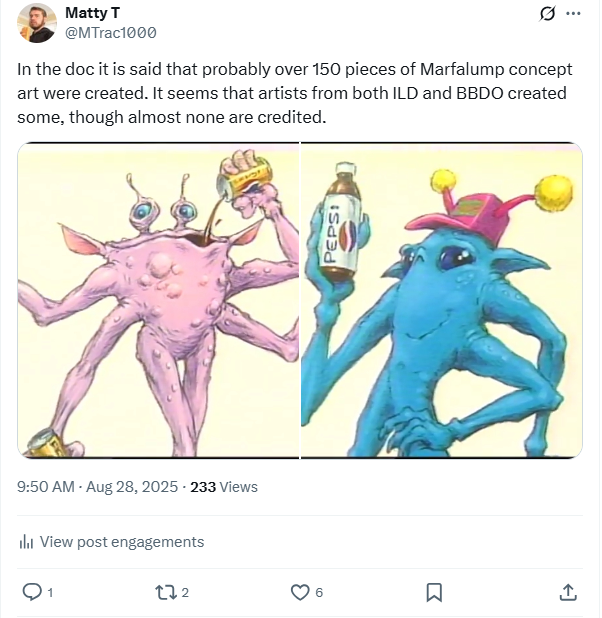
Task: Open View post engagements
Action: [121, 542]
